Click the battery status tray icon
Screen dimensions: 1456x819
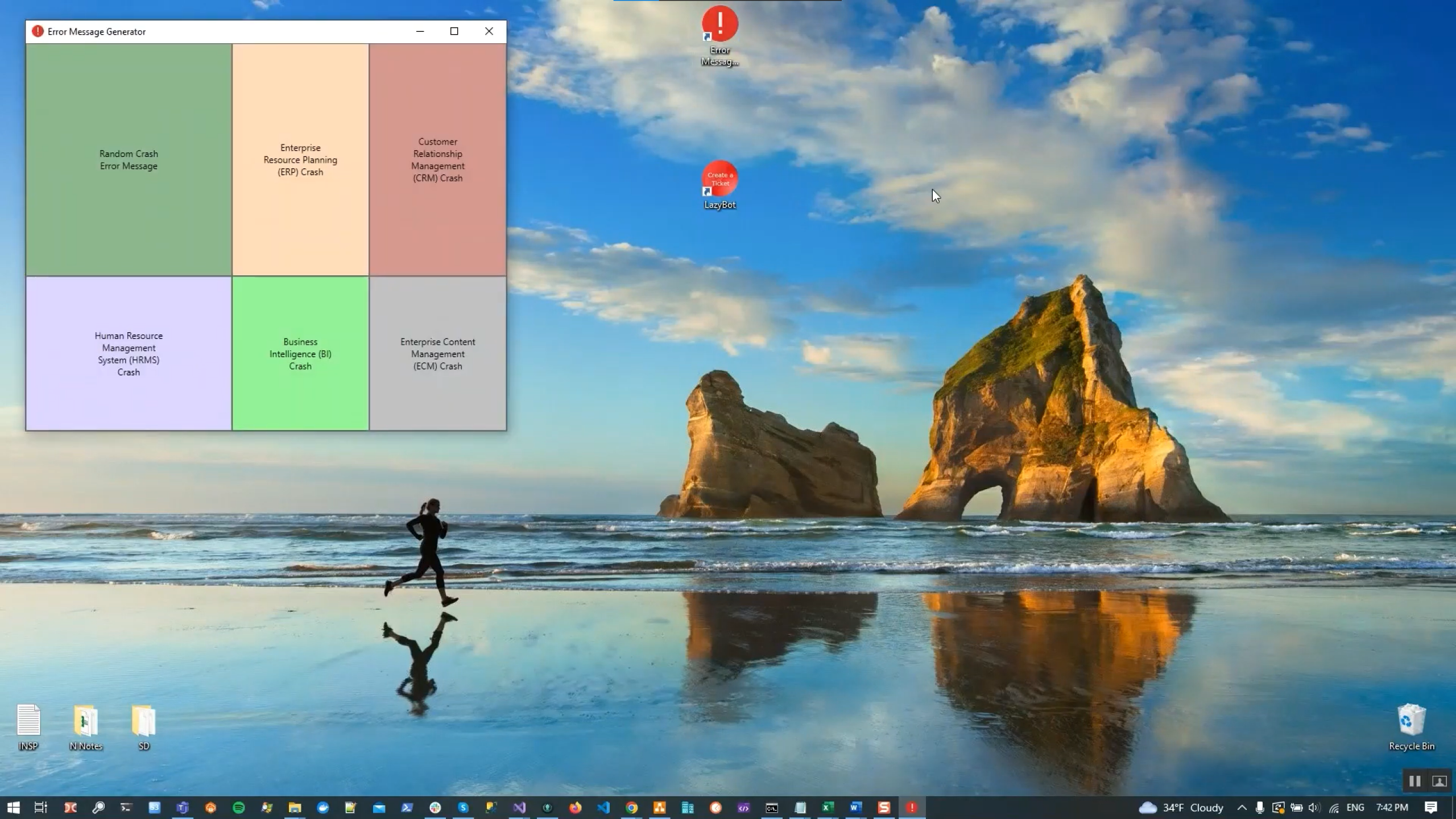pos(1297,808)
